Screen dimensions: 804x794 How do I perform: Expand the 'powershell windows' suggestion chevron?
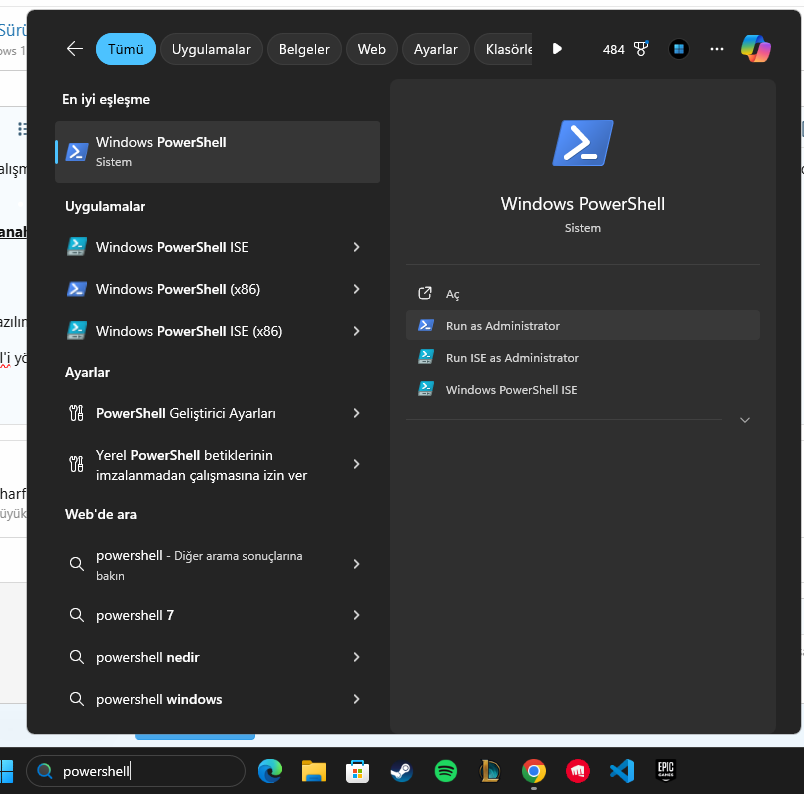pos(356,699)
